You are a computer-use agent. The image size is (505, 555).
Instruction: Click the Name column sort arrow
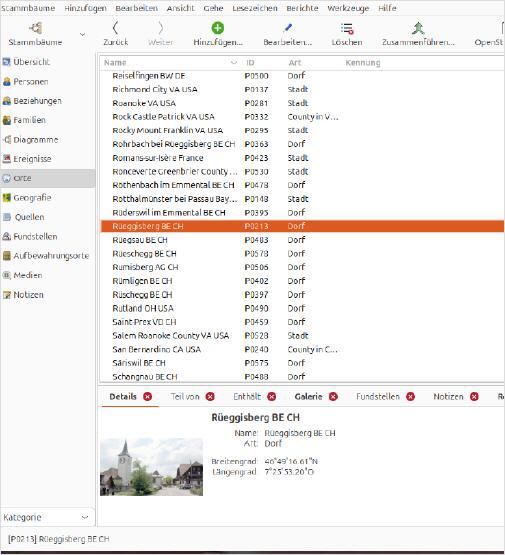tap(234, 63)
